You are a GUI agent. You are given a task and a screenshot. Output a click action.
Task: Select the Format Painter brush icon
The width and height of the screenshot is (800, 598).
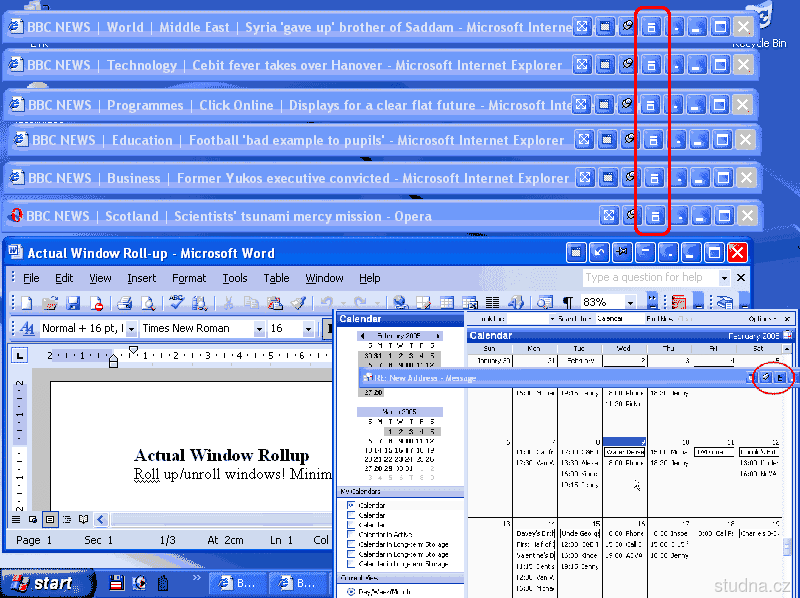pos(298,303)
